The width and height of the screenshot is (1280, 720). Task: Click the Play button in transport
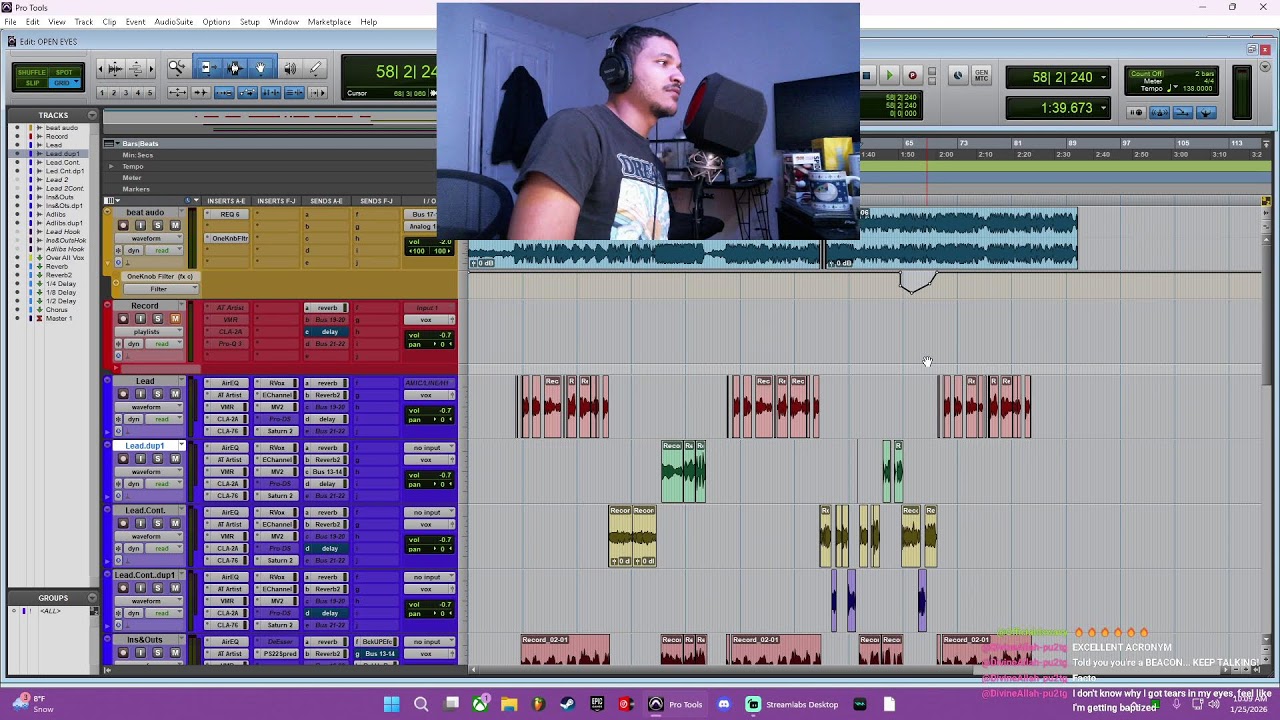click(x=889, y=75)
